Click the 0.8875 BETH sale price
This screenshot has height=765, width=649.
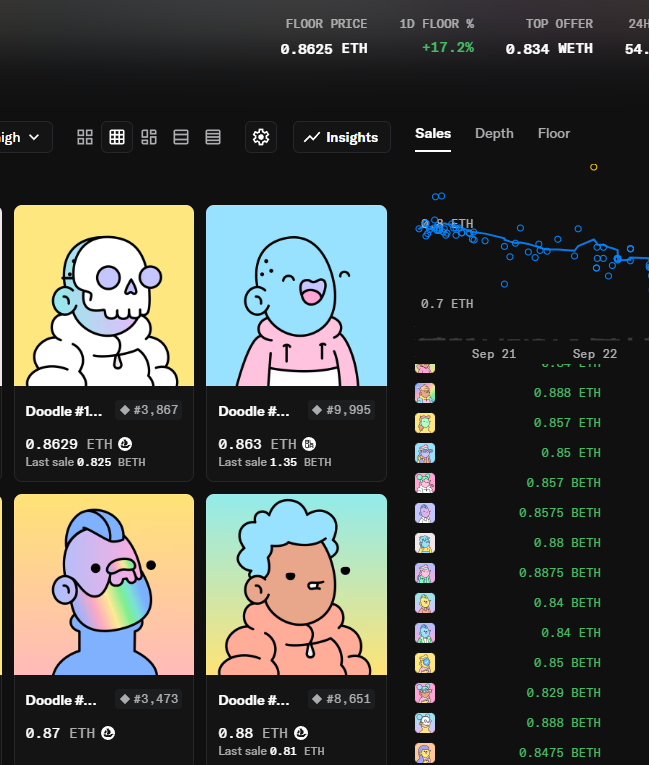tap(560, 573)
